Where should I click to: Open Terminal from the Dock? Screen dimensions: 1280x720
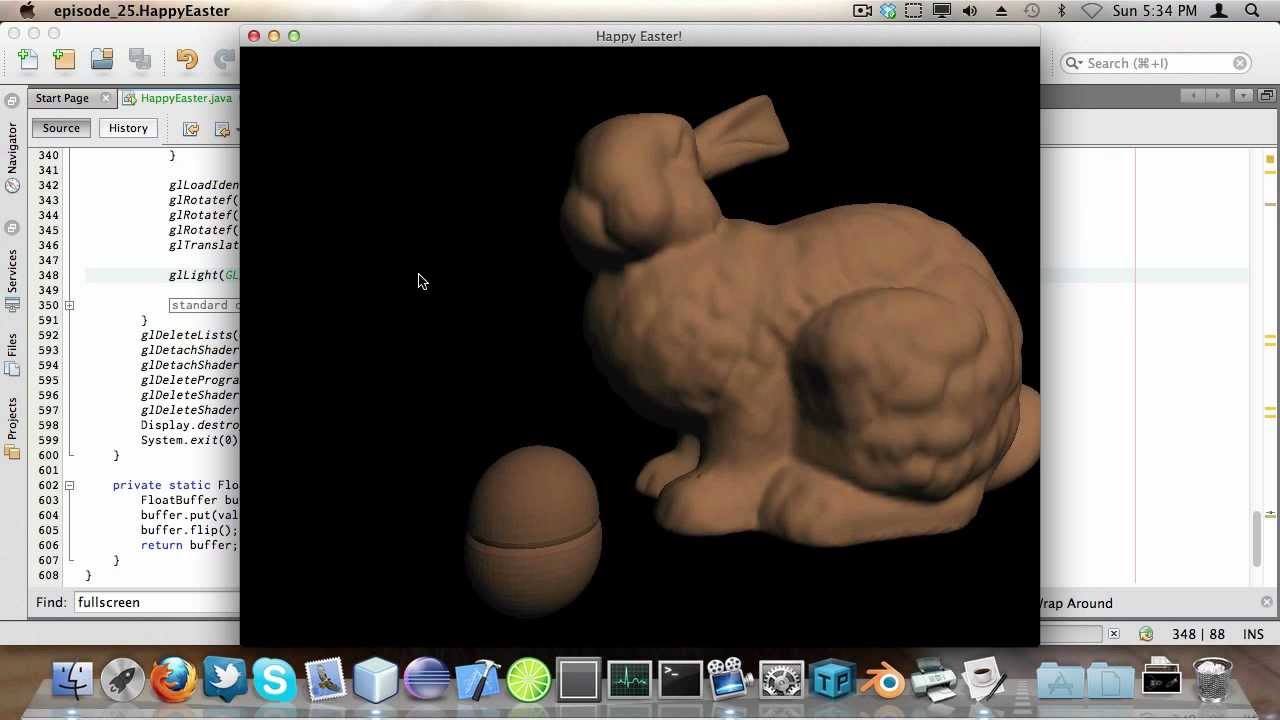tap(680, 680)
